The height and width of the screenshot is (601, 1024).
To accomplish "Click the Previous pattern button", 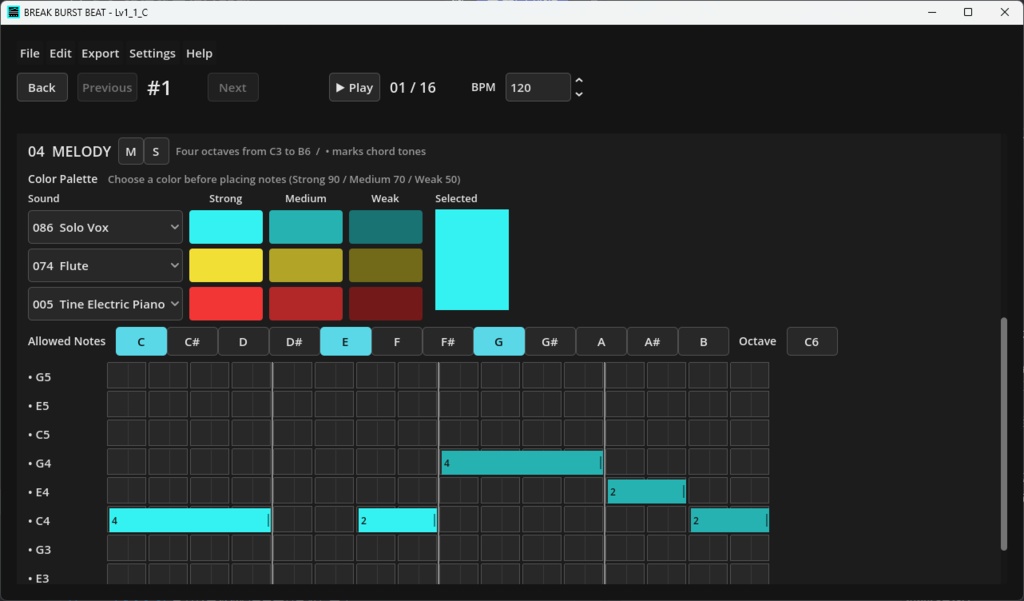I will (x=107, y=88).
